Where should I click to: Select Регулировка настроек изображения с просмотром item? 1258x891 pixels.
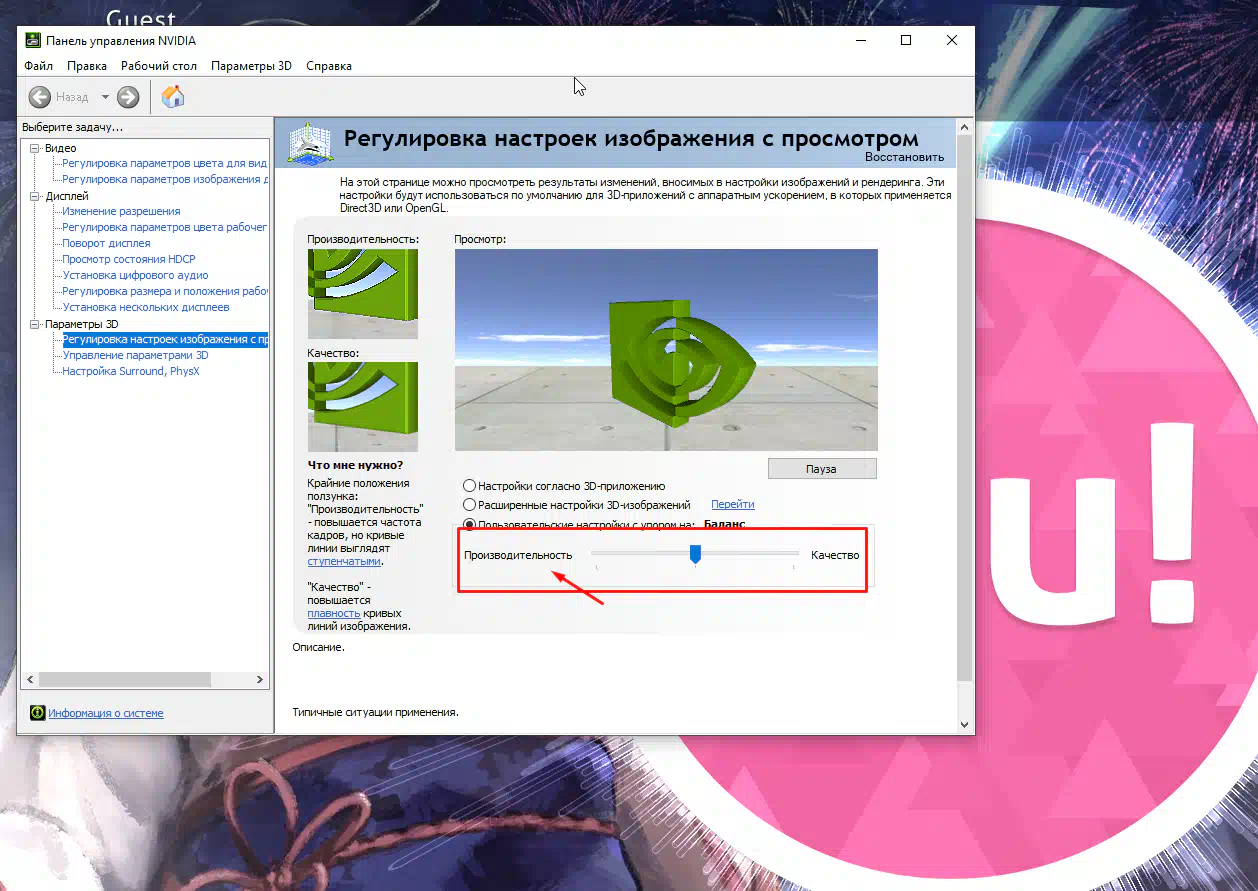[164, 339]
